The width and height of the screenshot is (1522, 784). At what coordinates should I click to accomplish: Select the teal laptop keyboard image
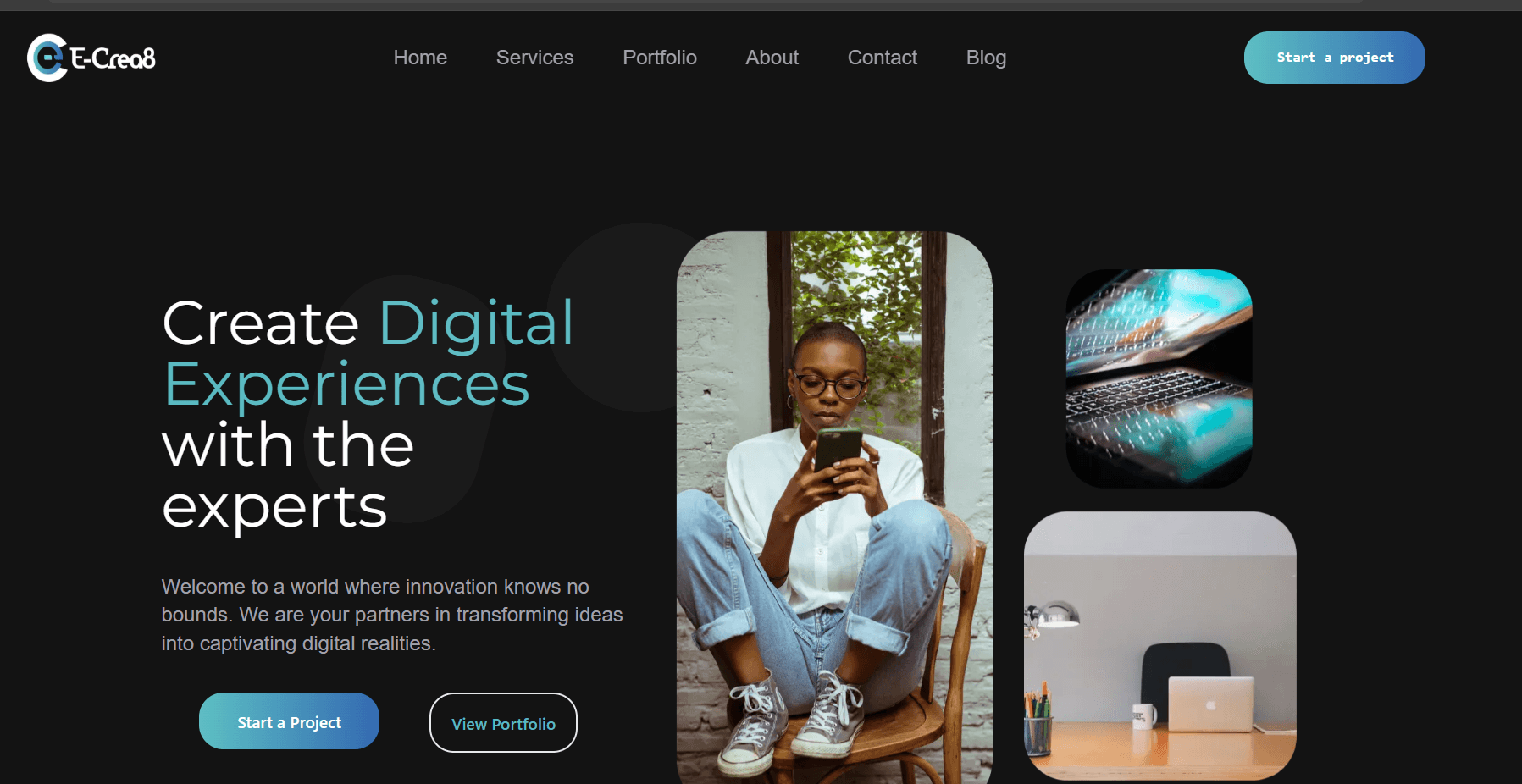[1159, 378]
